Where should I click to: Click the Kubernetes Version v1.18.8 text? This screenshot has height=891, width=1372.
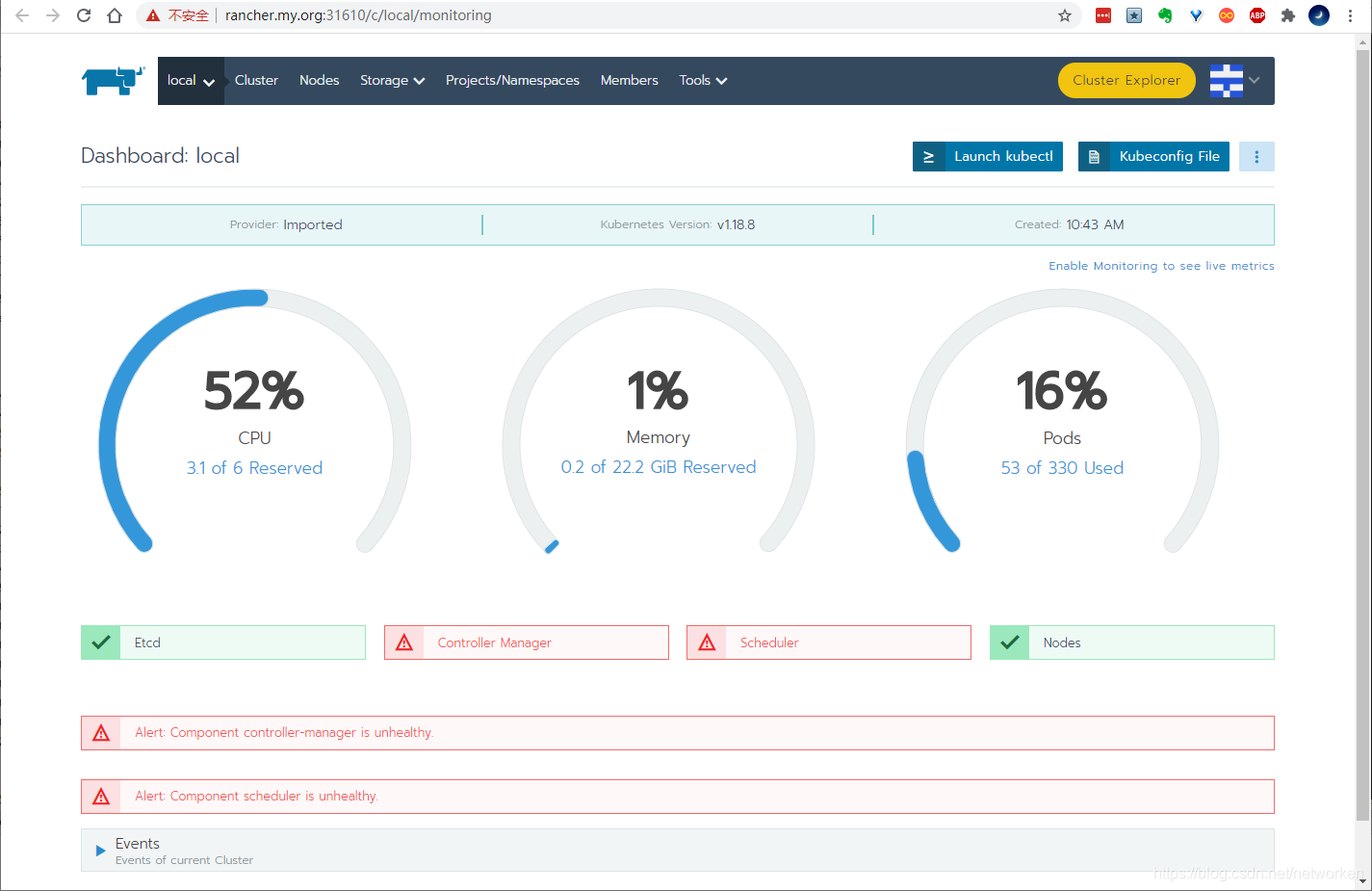pos(678,224)
